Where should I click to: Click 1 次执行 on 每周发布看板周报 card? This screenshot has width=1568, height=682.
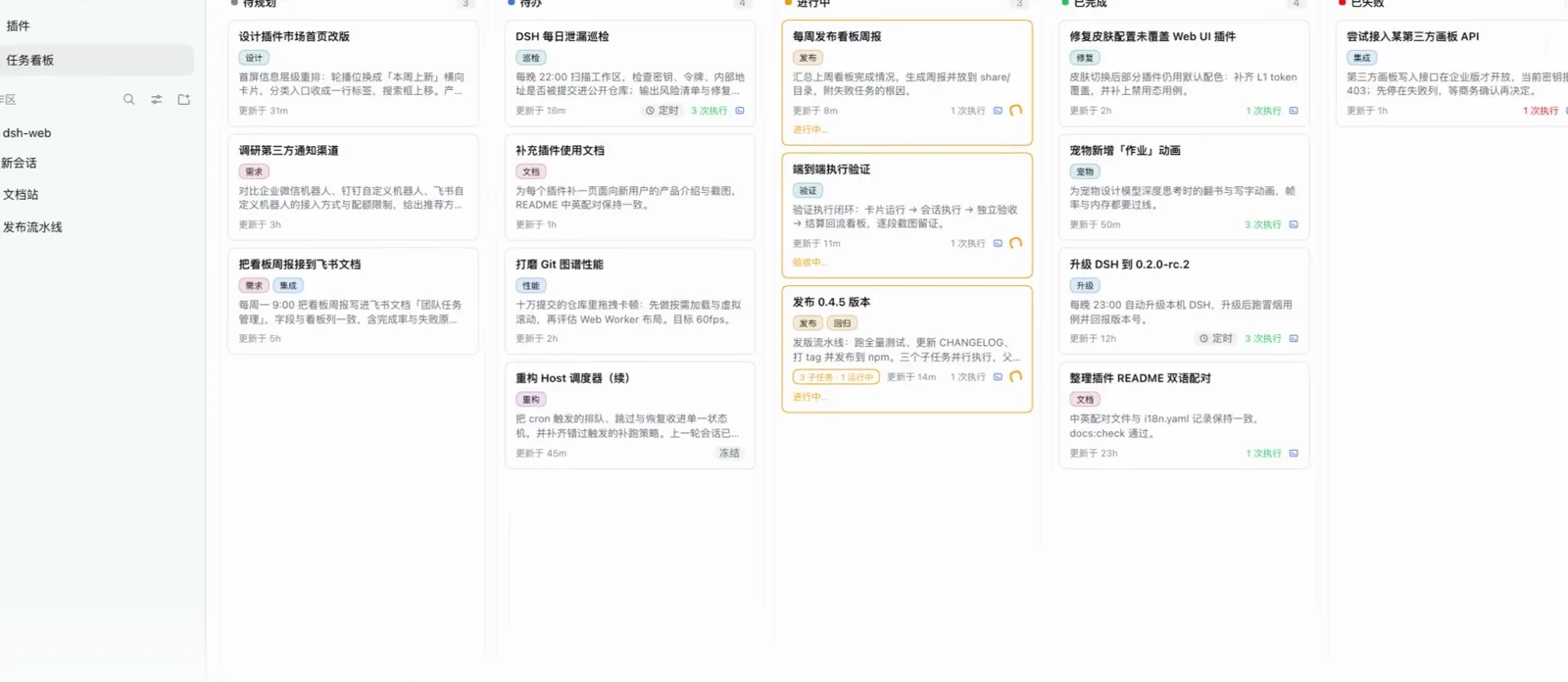click(967, 111)
